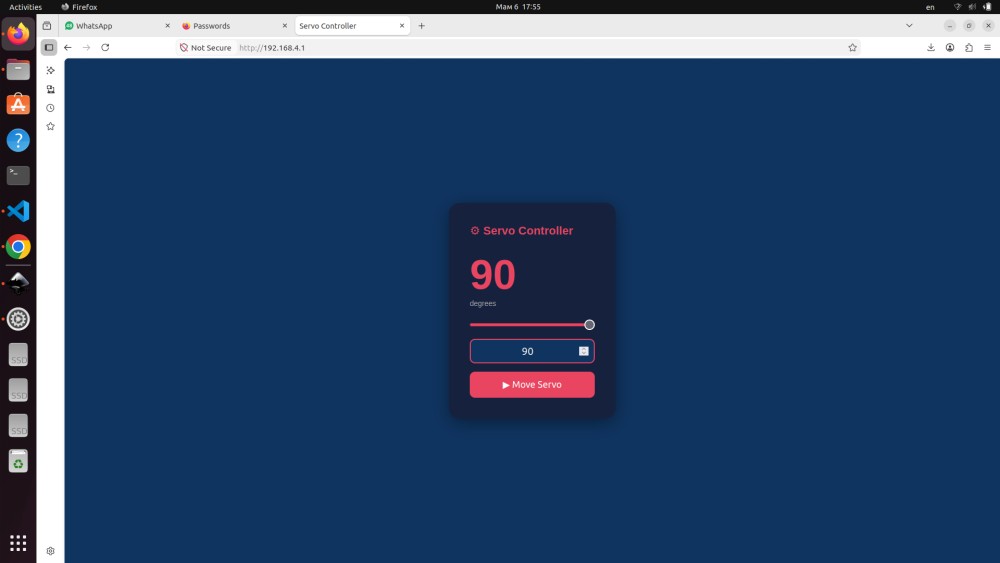The width and height of the screenshot is (1000, 563).
Task: Open Firefox application hamburger menu
Action: tap(987, 47)
